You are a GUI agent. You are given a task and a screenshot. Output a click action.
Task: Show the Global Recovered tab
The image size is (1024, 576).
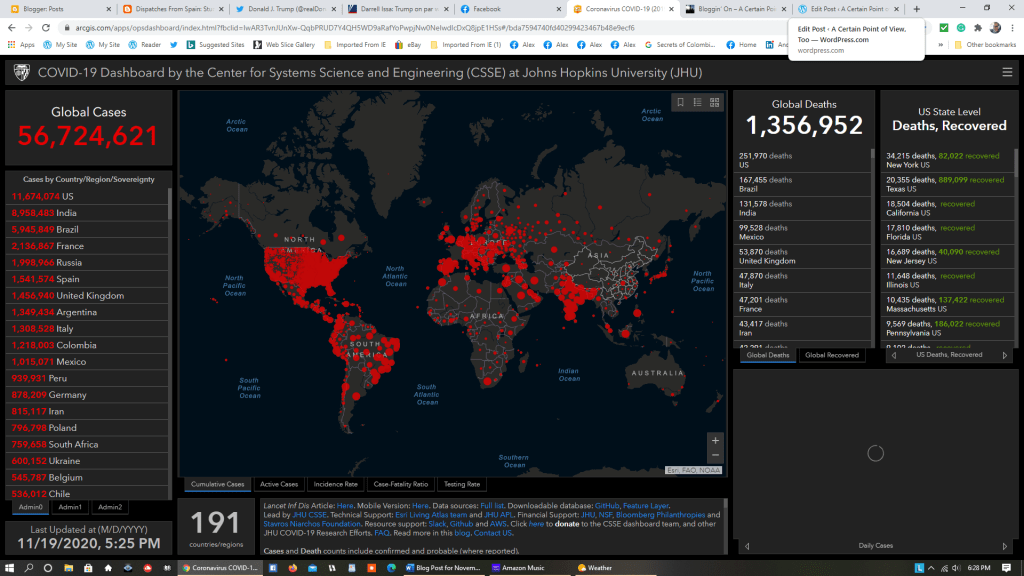[x=831, y=355]
